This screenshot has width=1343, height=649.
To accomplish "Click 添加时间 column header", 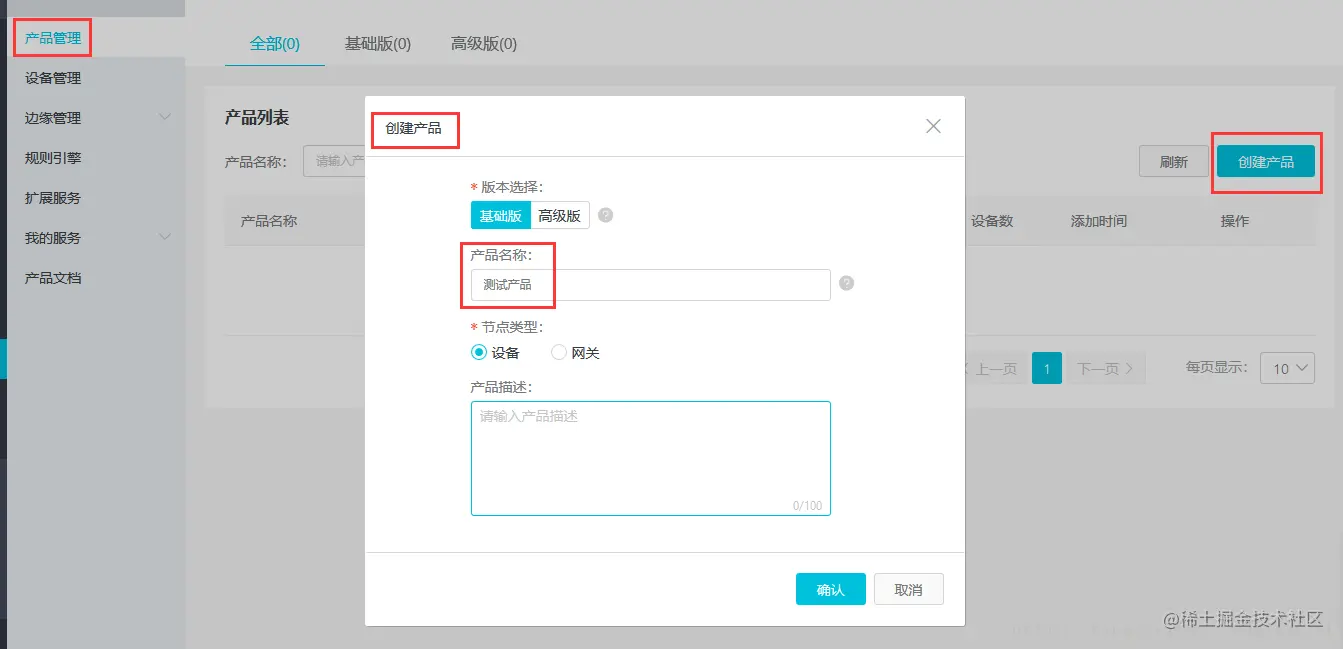I will (1098, 221).
